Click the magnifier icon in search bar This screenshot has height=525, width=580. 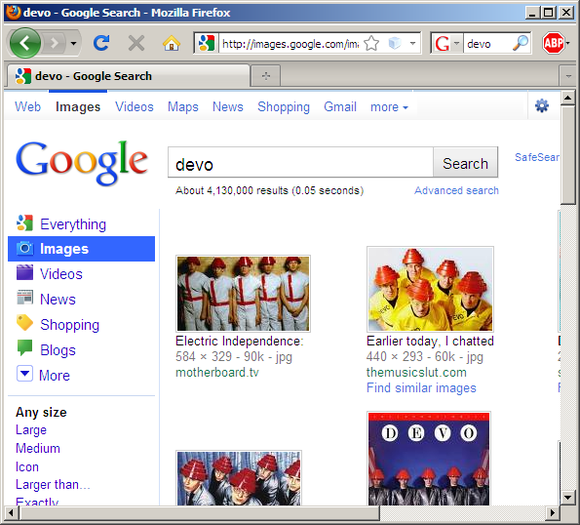(x=520, y=44)
